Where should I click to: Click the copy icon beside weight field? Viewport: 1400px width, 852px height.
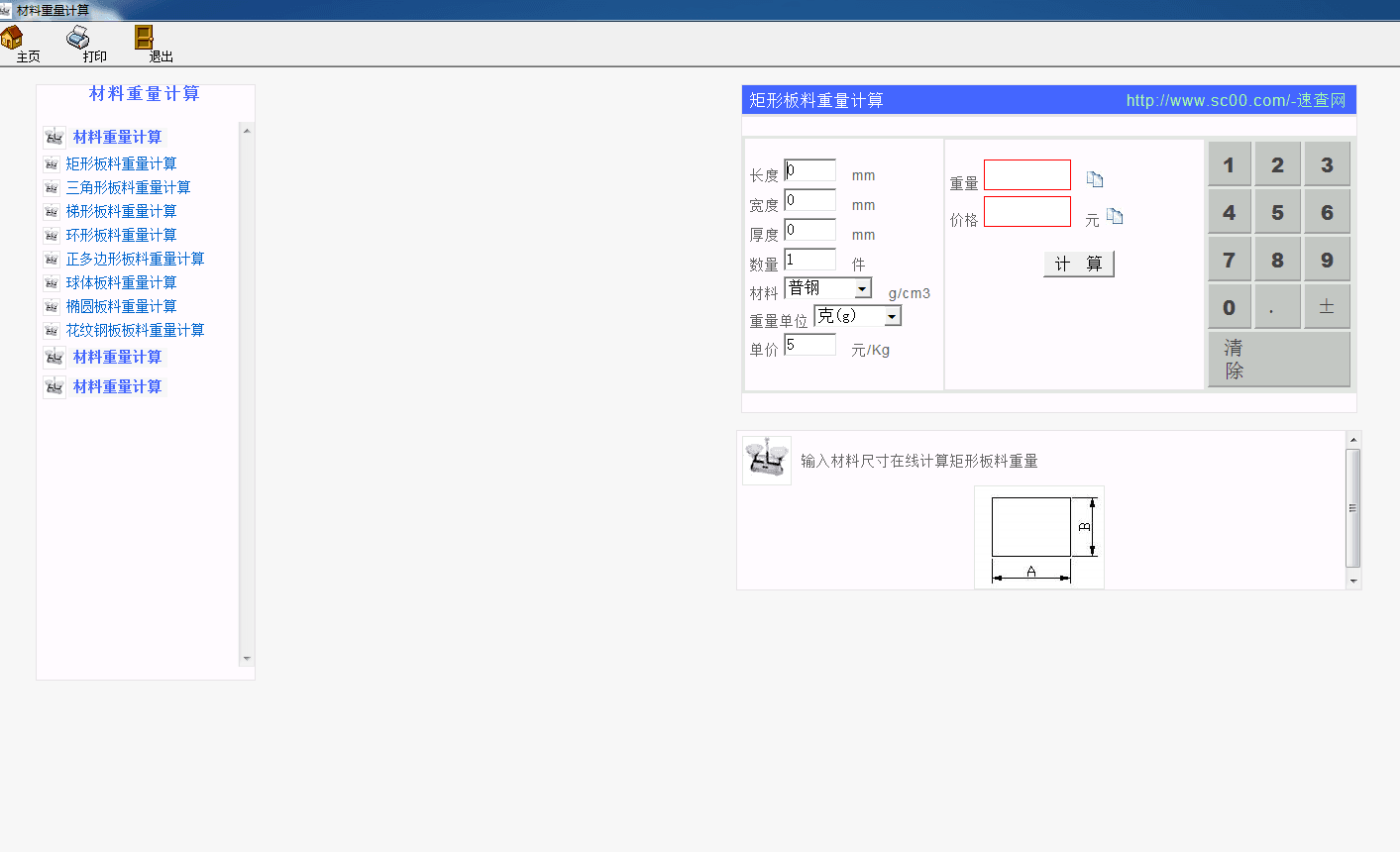click(1095, 179)
